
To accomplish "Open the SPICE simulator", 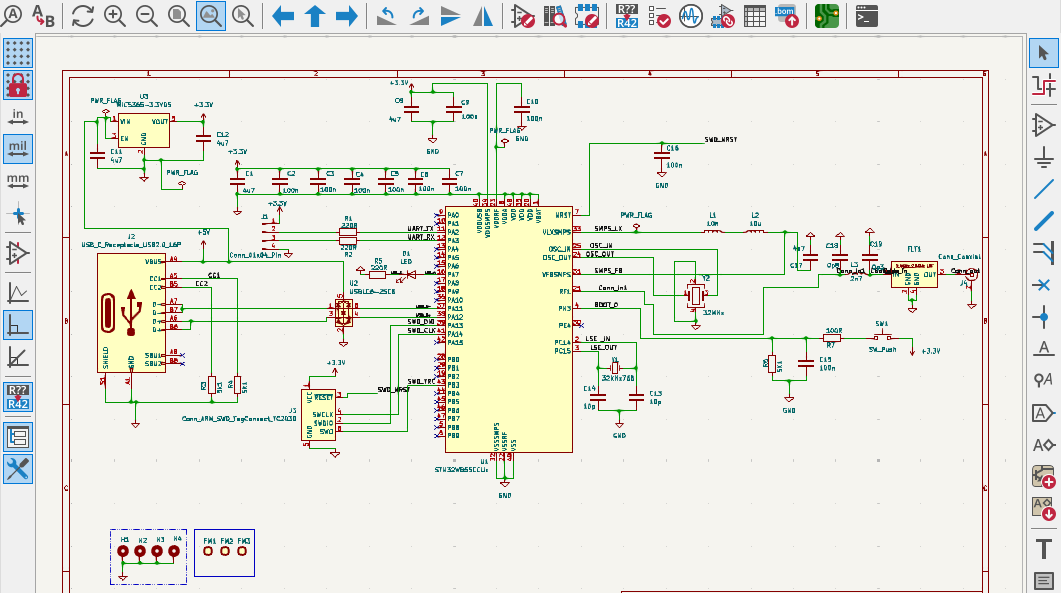I will pyautogui.click(x=690, y=16).
